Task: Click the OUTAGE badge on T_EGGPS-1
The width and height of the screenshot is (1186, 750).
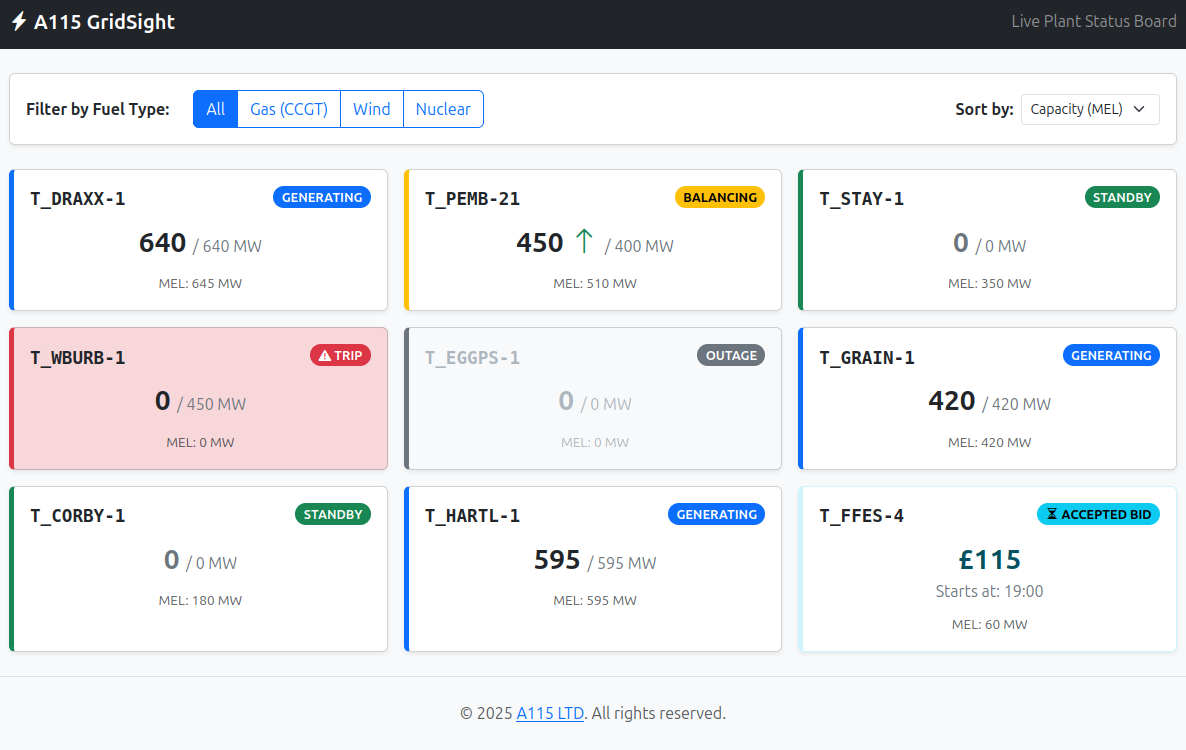Action: coord(731,355)
